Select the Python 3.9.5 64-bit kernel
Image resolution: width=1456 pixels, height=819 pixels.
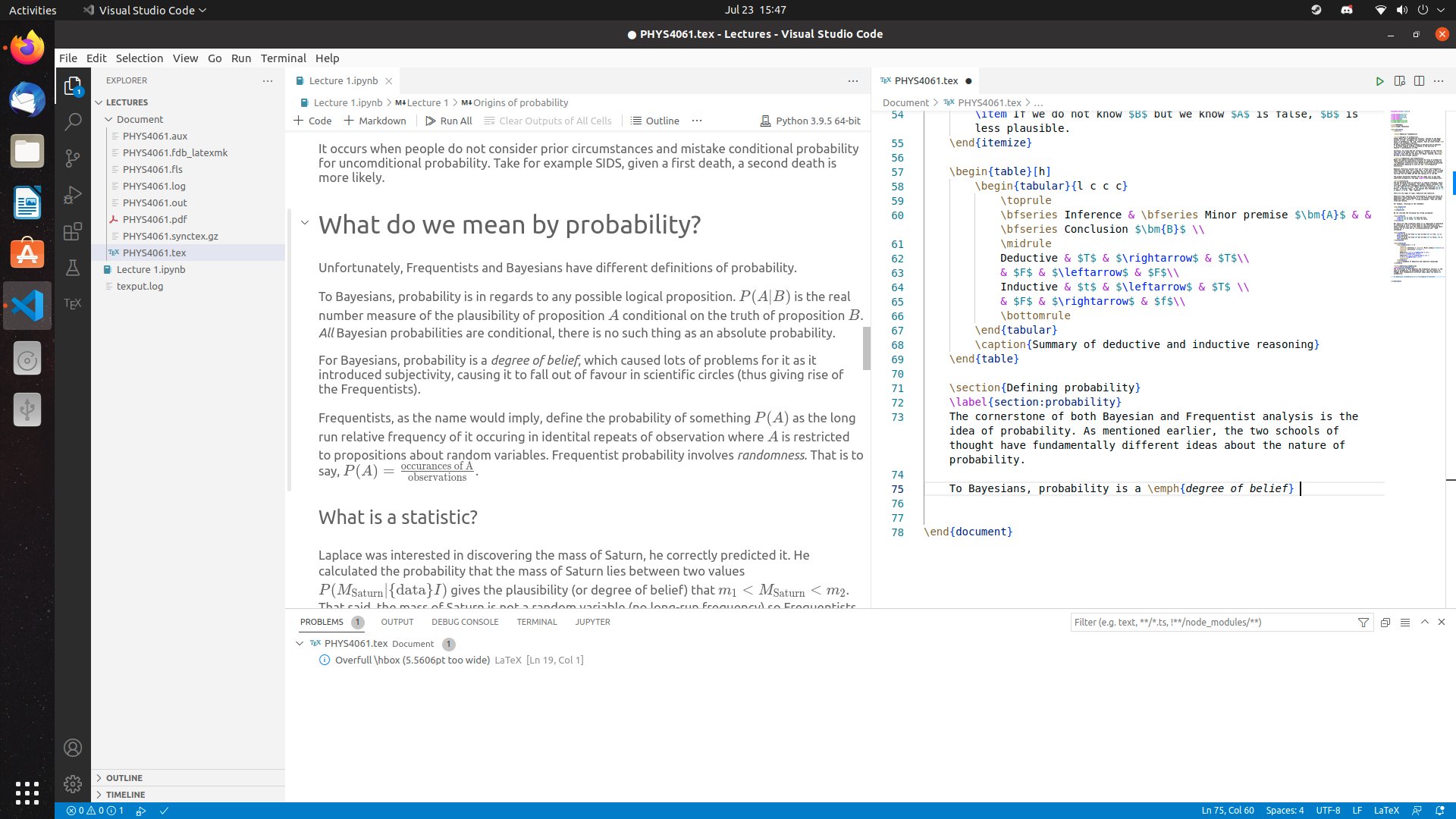pyautogui.click(x=810, y=121)
